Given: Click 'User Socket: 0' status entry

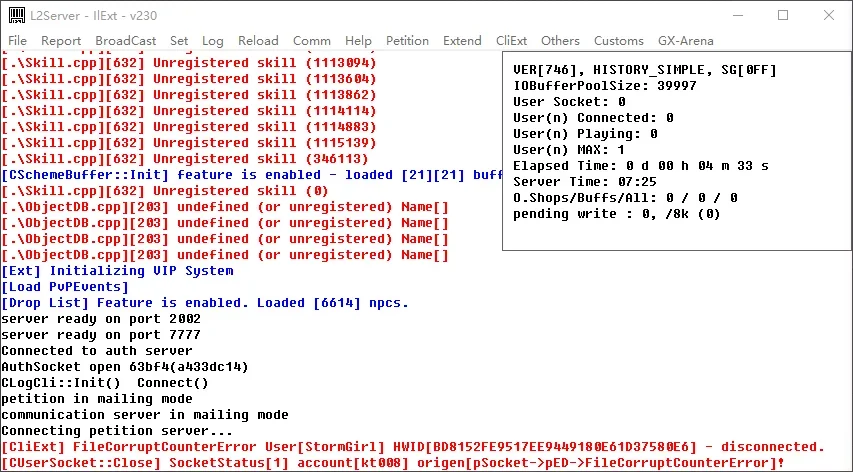Looking at the screenshot, I should [x=569, y=102].
